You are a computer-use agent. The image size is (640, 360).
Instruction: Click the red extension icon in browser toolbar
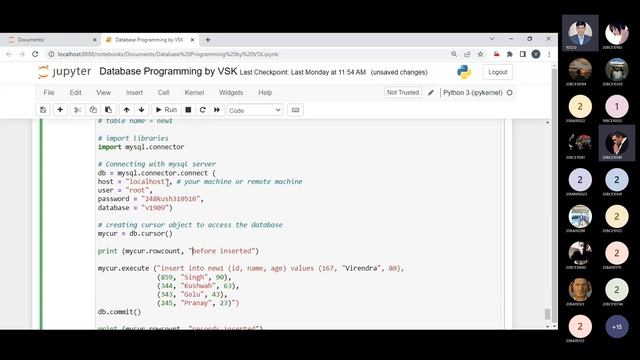point(496,54)
